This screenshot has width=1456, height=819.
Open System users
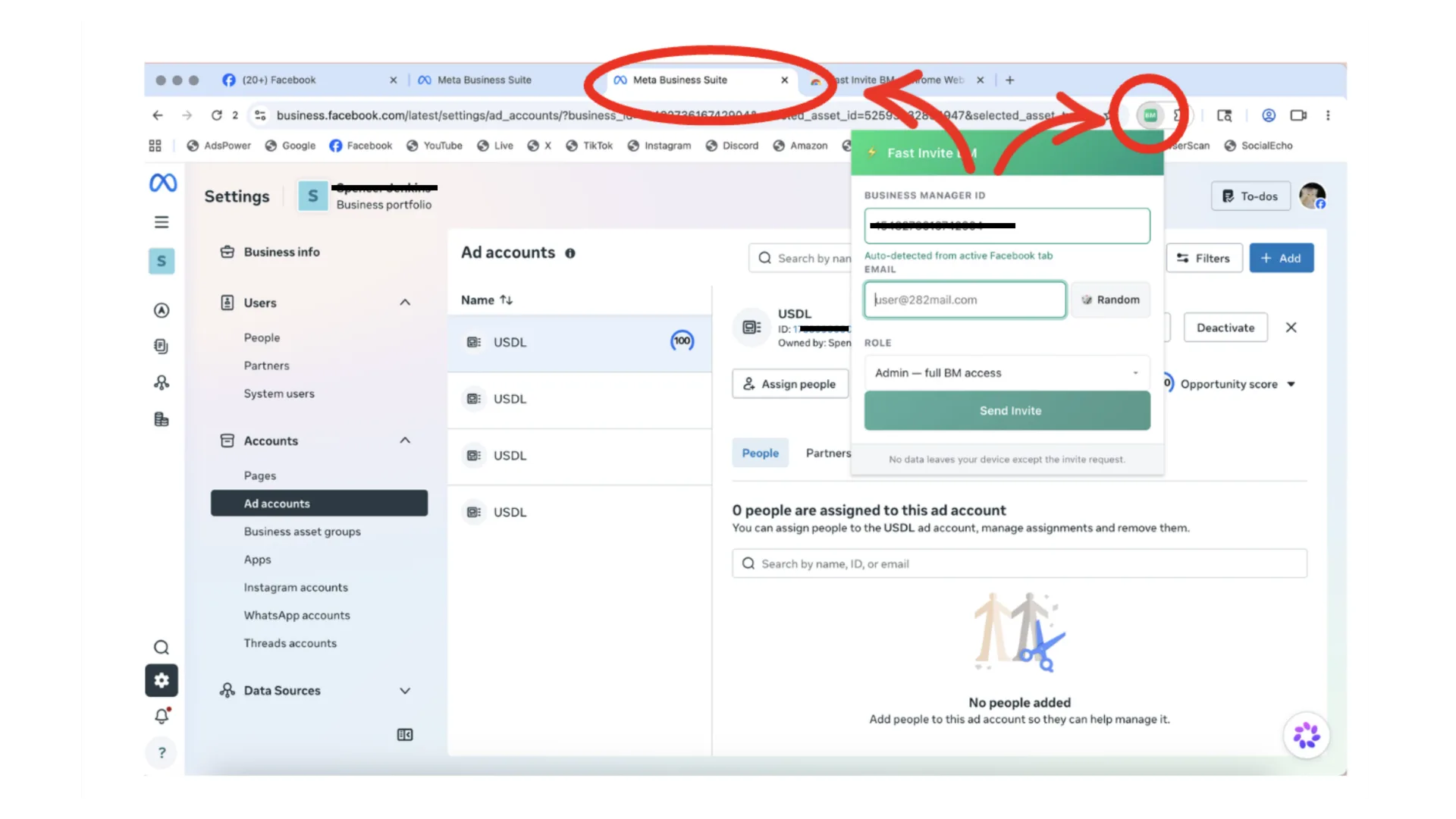pos(279,394)
